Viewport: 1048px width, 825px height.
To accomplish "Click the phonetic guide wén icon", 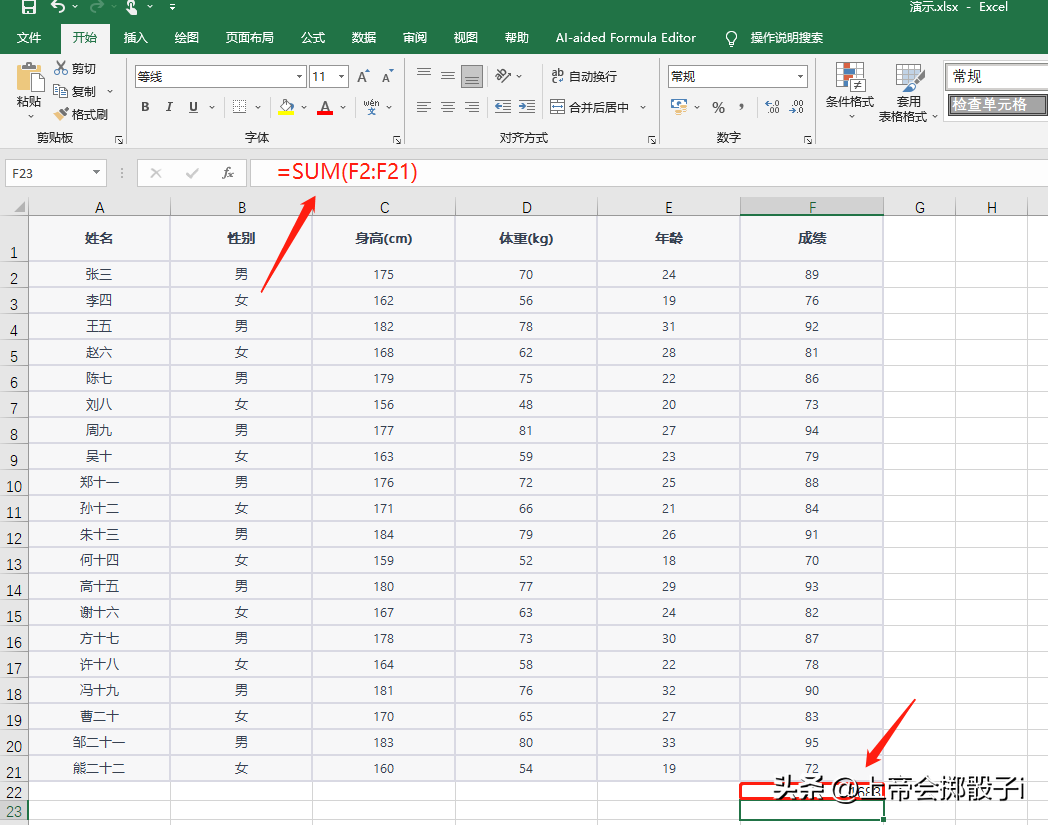I will point(372,106).
